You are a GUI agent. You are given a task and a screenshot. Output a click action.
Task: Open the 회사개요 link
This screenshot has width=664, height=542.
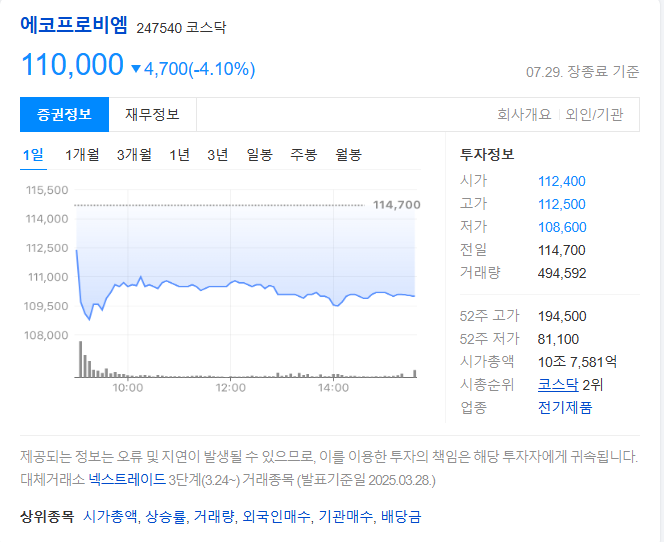click(524, 114)
